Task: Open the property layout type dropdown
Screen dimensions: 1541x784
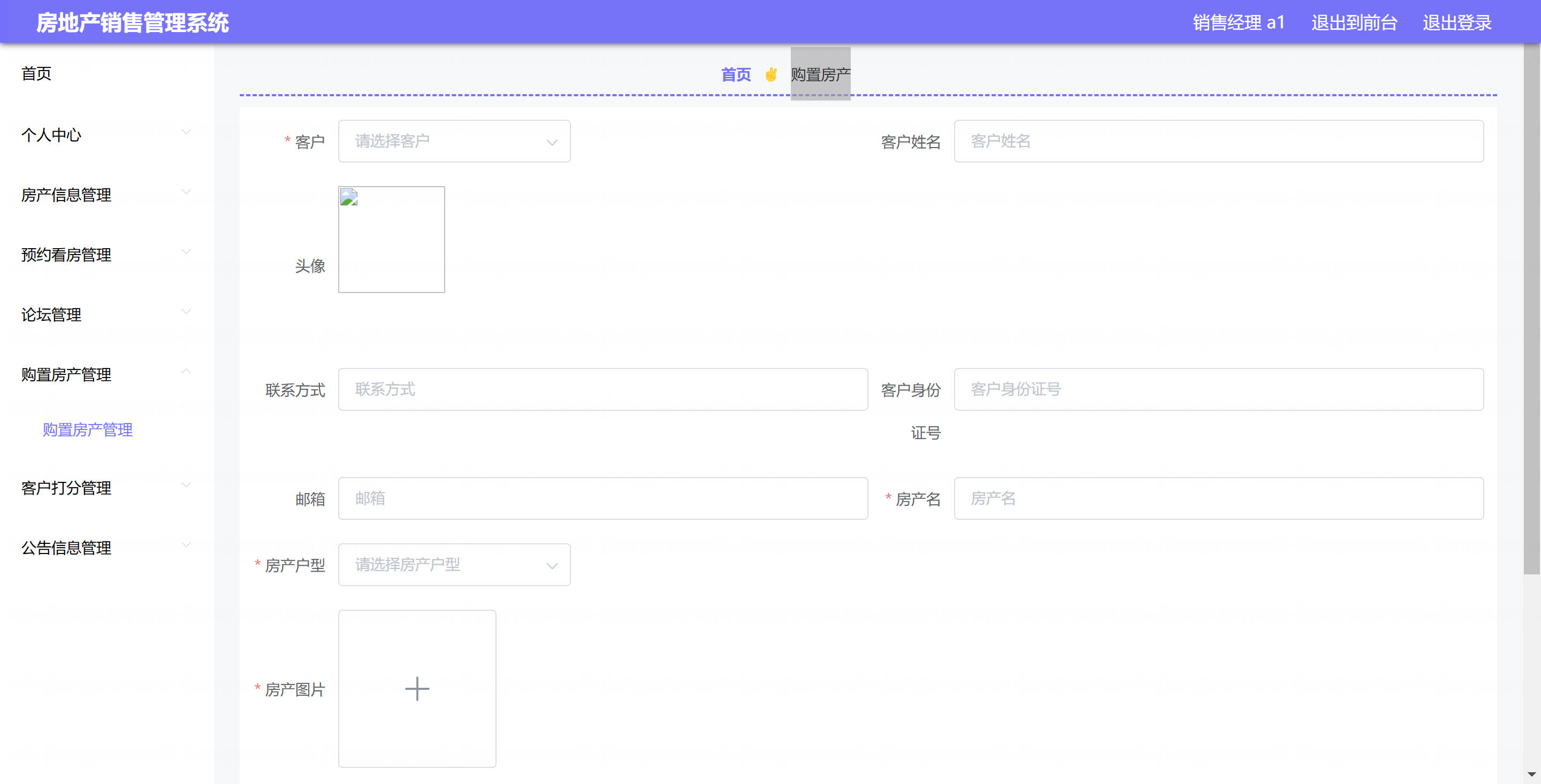Action: click(x=454, y=565)
